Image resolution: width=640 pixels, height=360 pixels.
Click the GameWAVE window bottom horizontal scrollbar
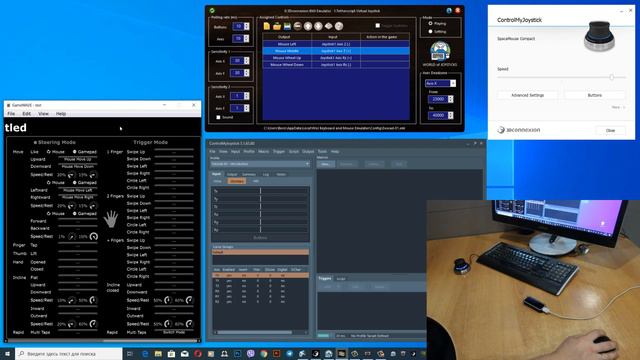pyautogui.click(x=102, y=340)
